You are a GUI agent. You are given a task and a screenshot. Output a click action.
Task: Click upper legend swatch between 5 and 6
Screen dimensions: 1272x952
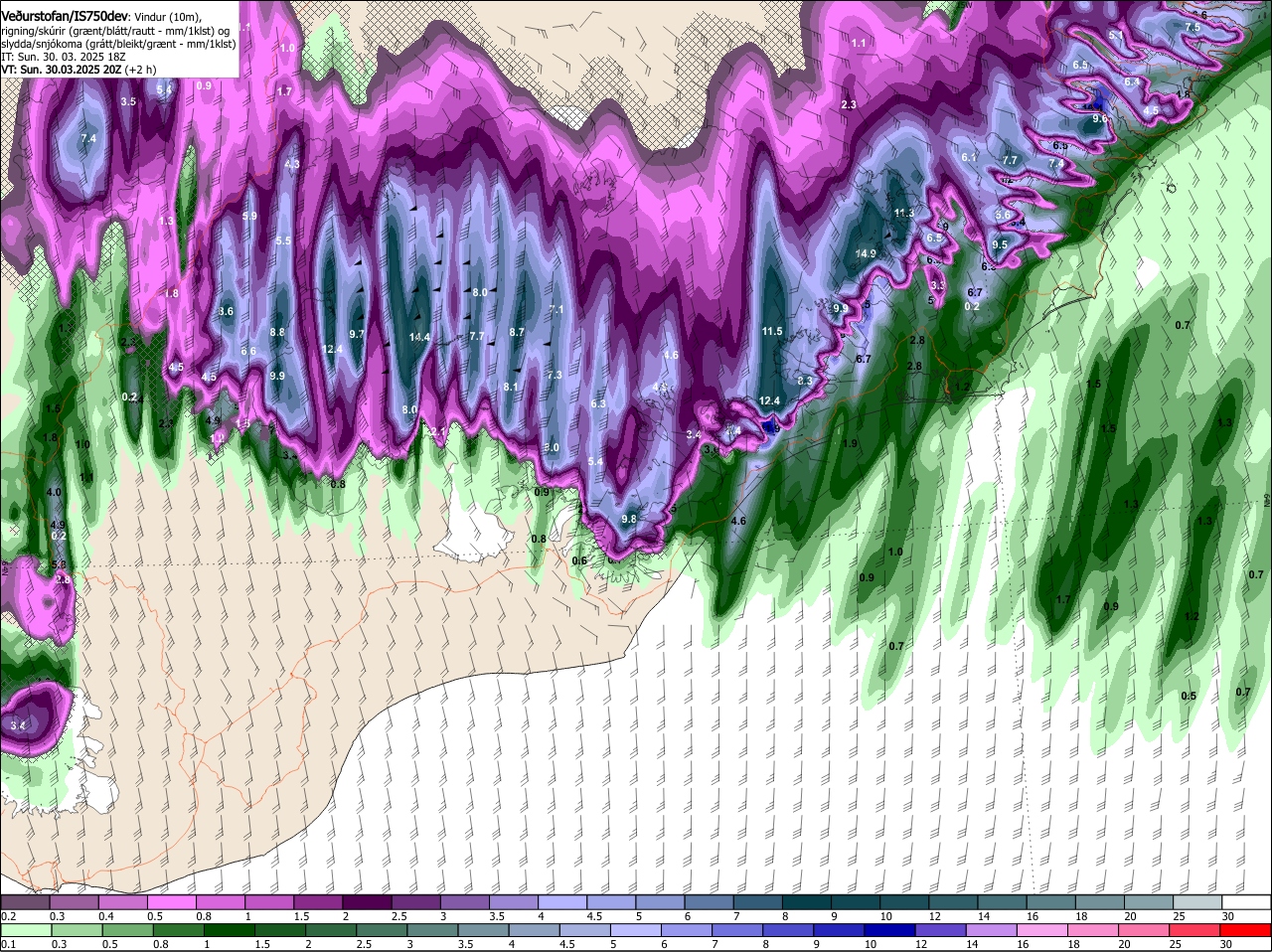pyautogui.click(x=660, y=901)
